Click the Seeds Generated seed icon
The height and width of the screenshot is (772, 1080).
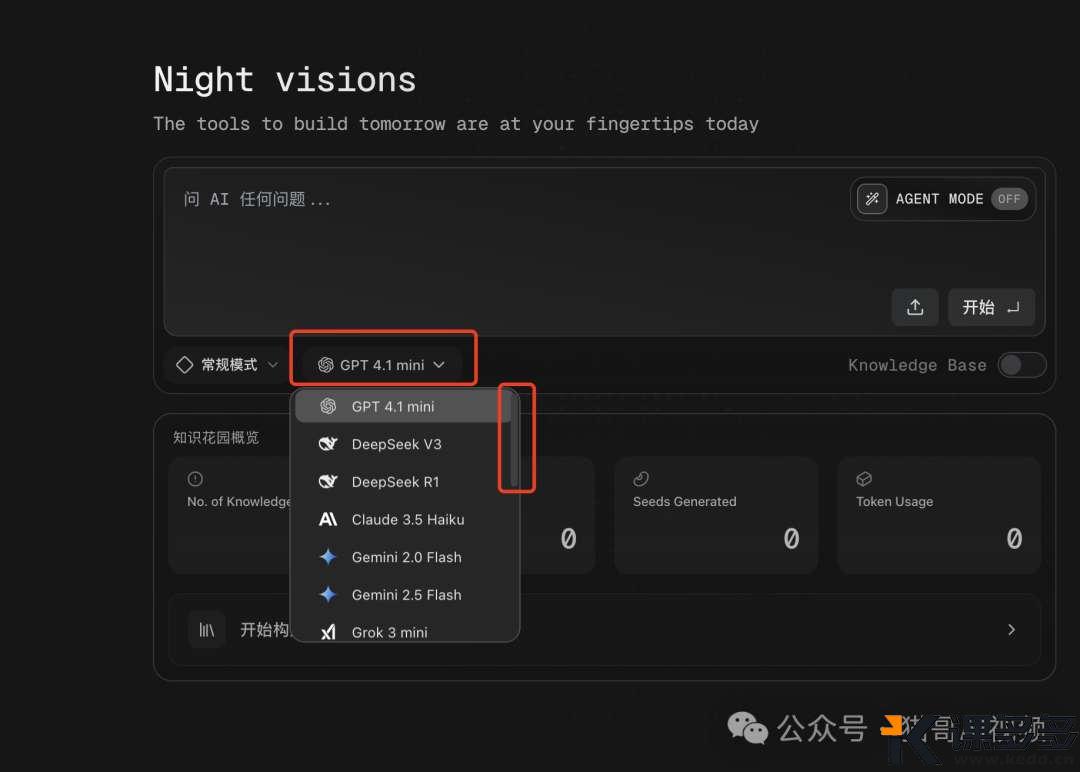coord(641,479)
